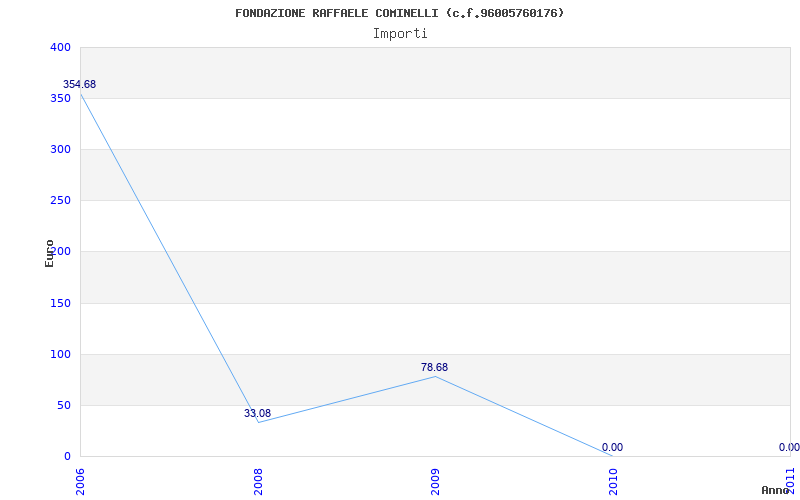Click the 0 y-axis tick label
This screenshot has height=500, width=800.
(67, 457)
